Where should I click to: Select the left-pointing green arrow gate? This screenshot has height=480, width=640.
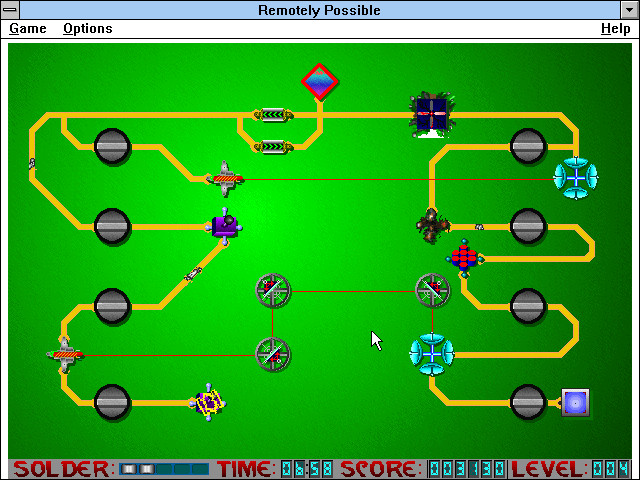pos(273,115)
